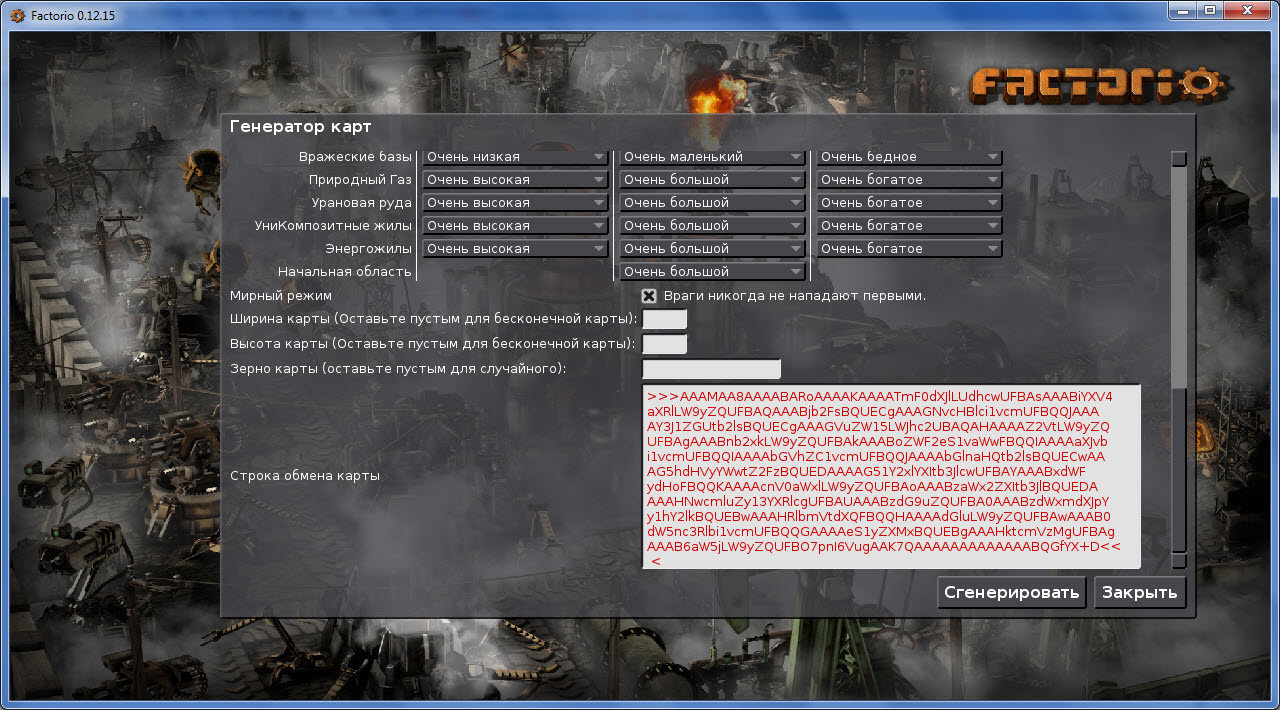Click the Враги никогда не нападают первыми label
This screenshot has height=710, width=1280.
794,296
